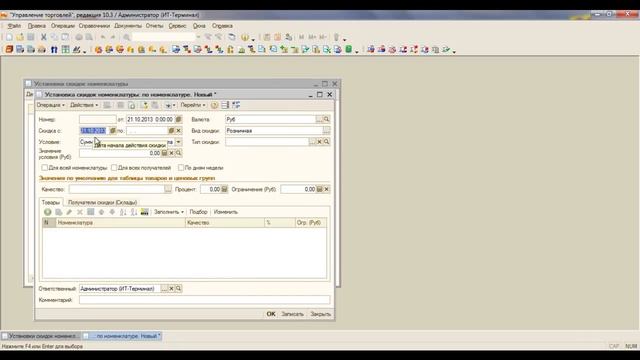The height and width of the screenshot is (360, 640).
Task: Click magnifier icon next to Валюта field
Action: point(327,119)
